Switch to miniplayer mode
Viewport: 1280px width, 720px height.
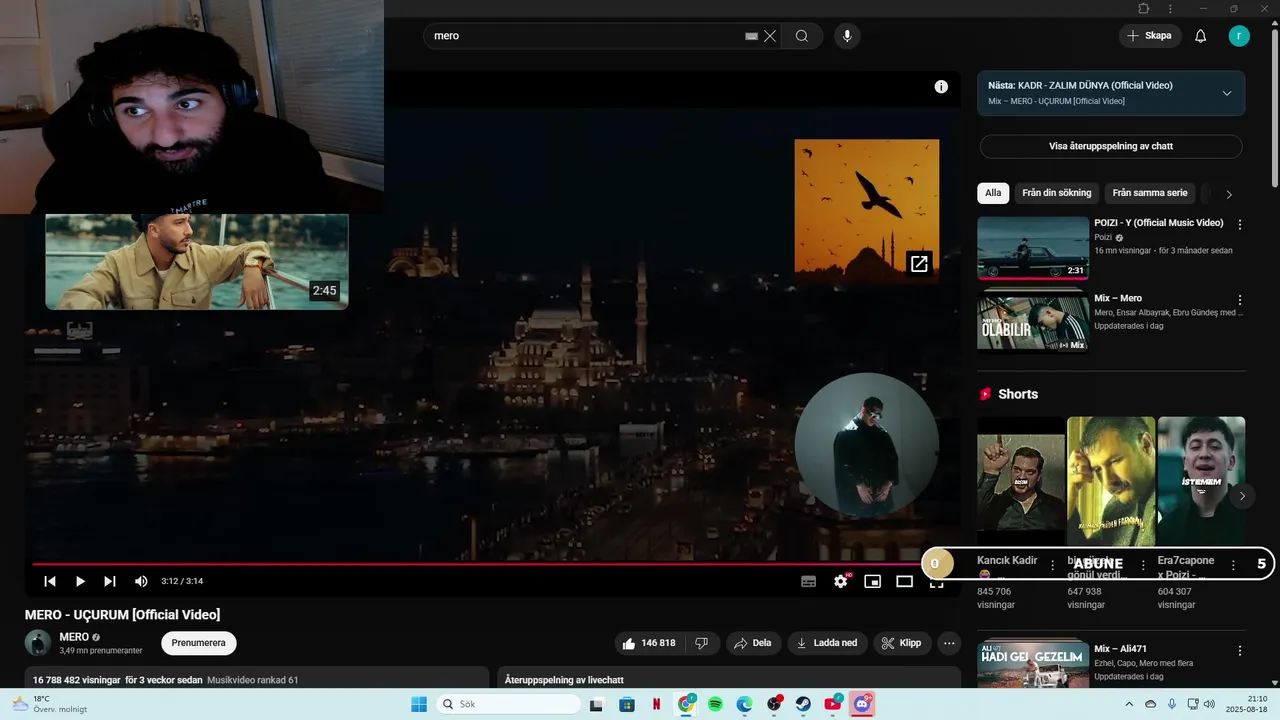[872, 581]
